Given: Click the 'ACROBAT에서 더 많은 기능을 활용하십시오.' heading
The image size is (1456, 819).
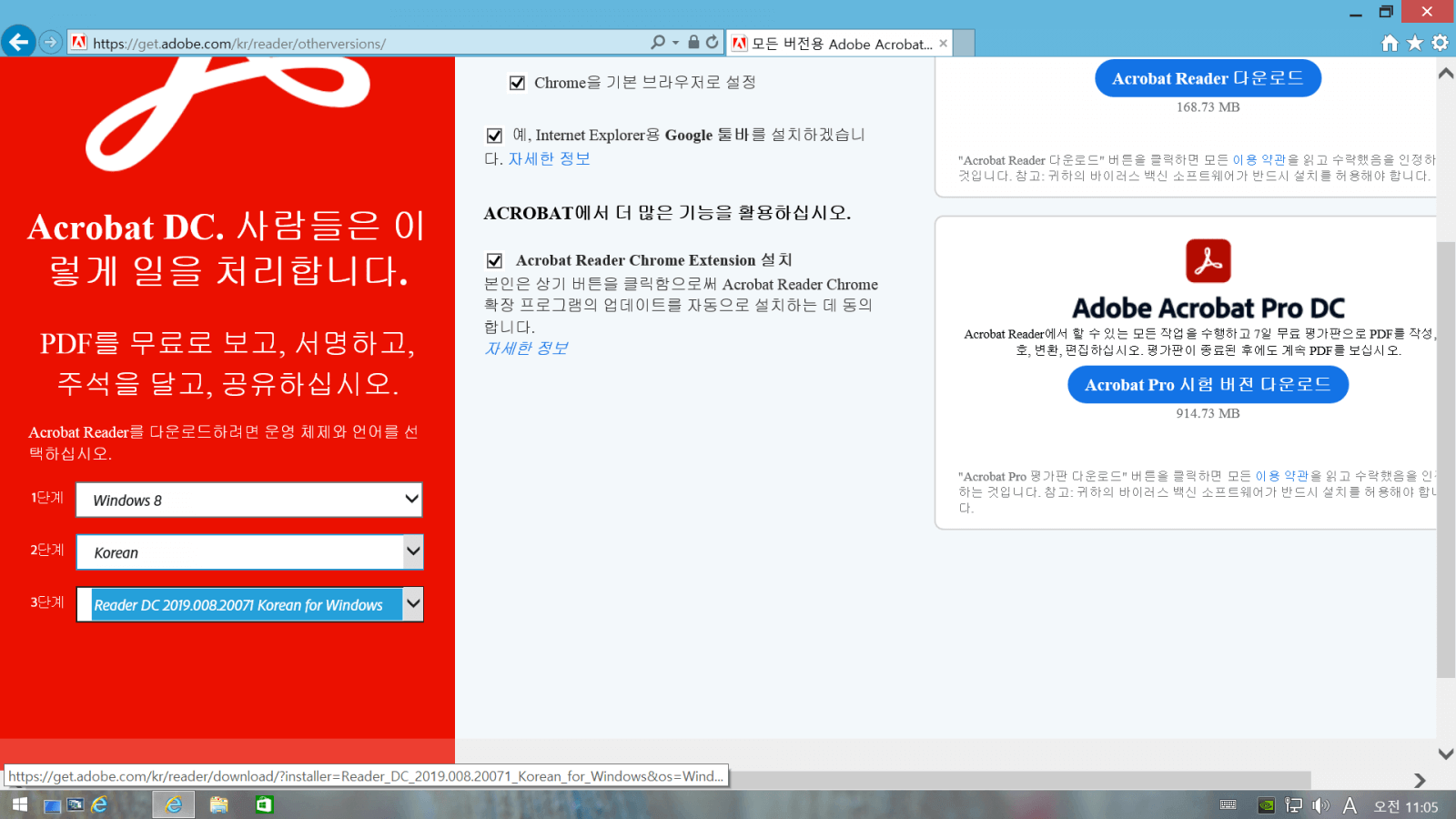Looking at the screenshot, I should [667, 213].
